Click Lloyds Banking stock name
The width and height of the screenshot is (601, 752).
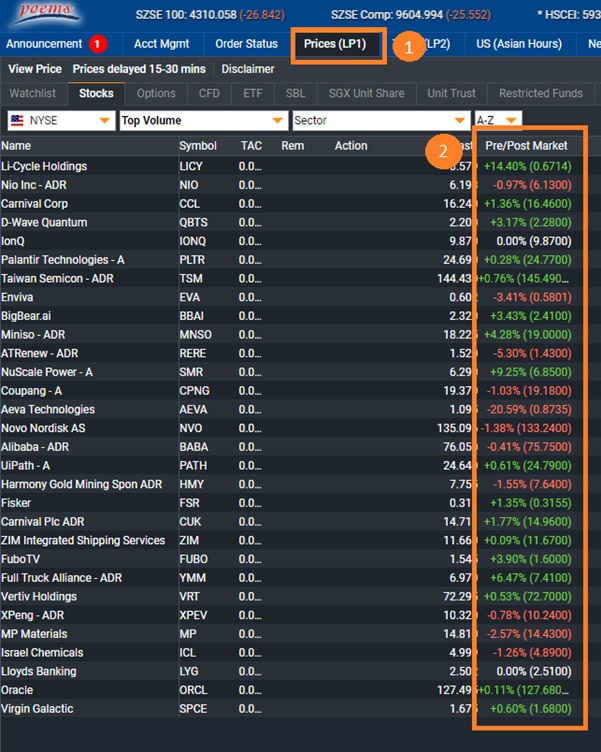click(x=38, y=671)
